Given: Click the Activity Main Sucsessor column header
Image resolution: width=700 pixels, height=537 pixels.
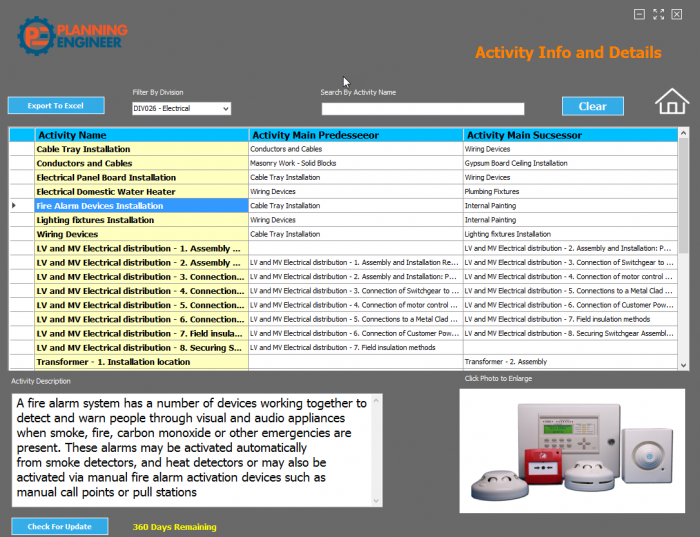Looking at the screenshot, I should click(x=570, y=135).
